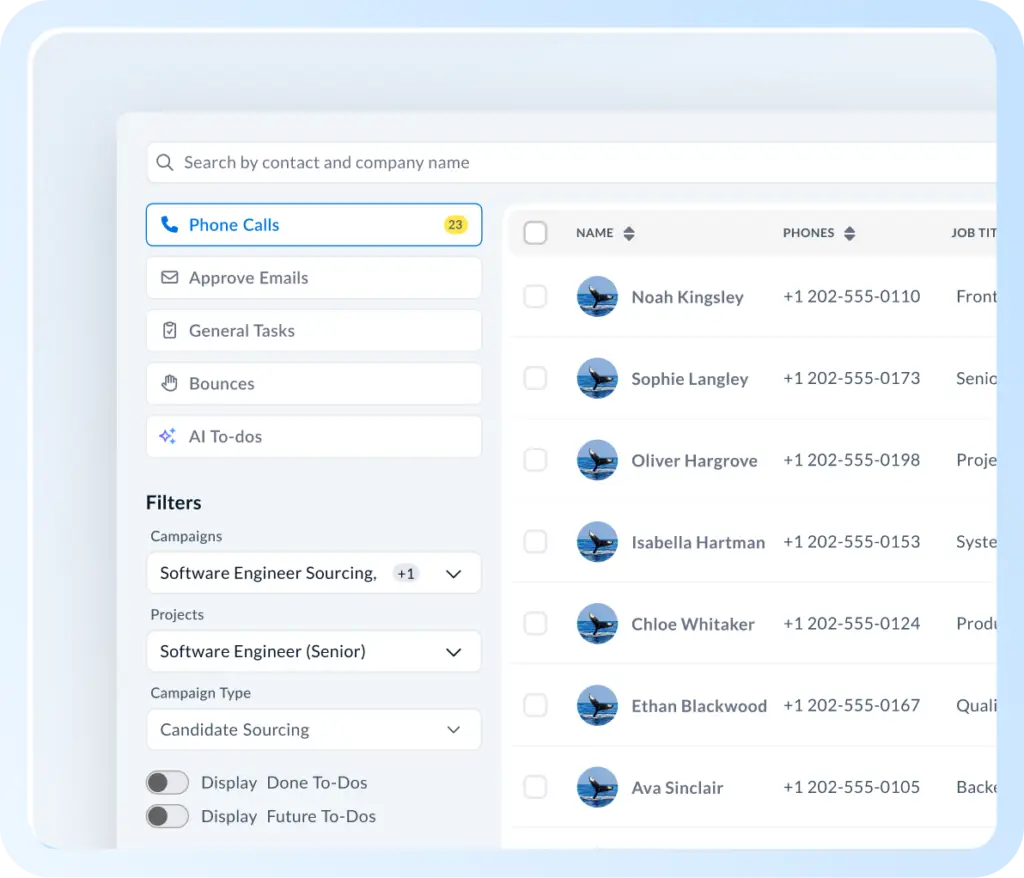The image size is (1024, 878).
Task: Open Noah Kingsley's contact name
Action: 687,297
